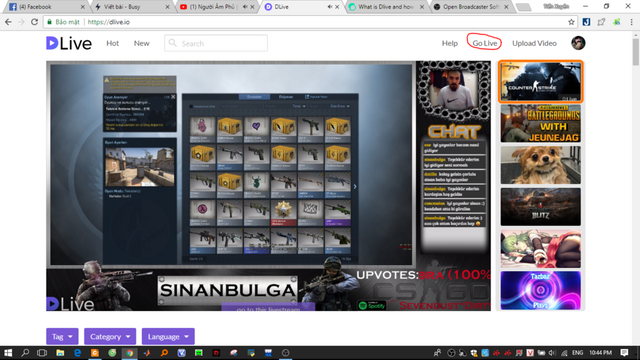Click the DLive logo in header
The height and width of the screenshot is (360, 640).
pyautogui.click(x=69, y=43)
